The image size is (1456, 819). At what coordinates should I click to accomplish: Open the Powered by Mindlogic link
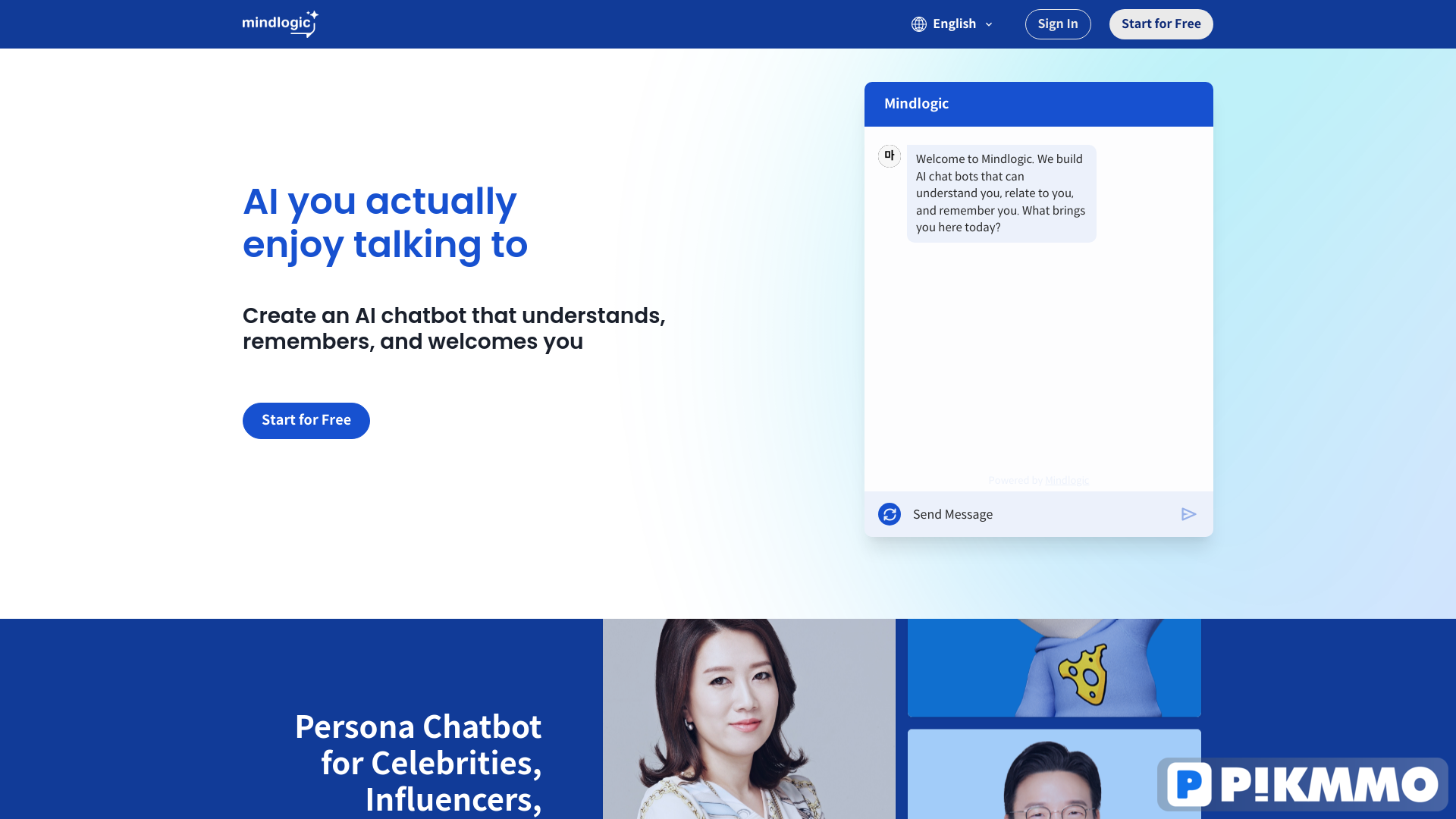1067,480
